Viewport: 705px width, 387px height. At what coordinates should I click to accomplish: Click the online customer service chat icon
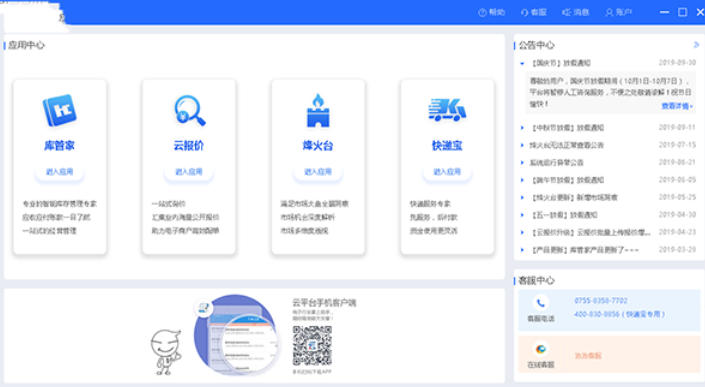pyautogui.click(x=541, y=349)
